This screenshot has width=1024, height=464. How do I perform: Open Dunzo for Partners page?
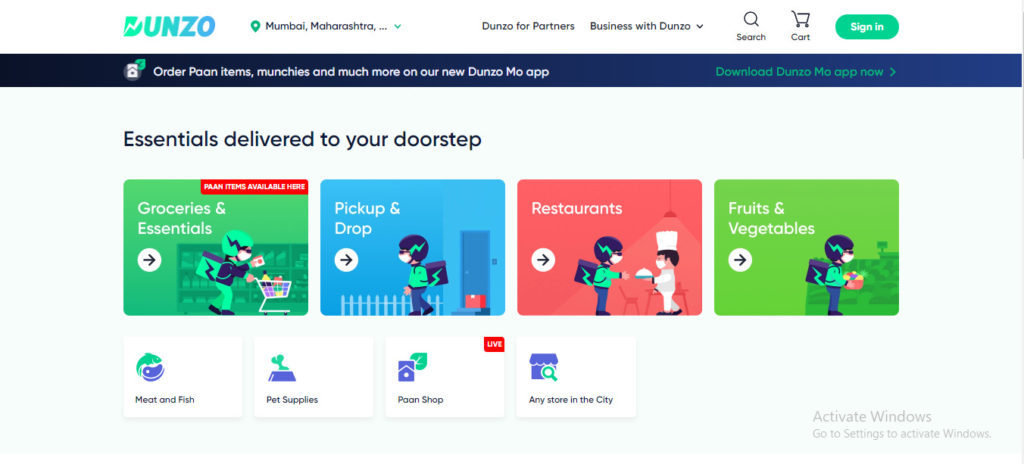(x=528, y=26)
